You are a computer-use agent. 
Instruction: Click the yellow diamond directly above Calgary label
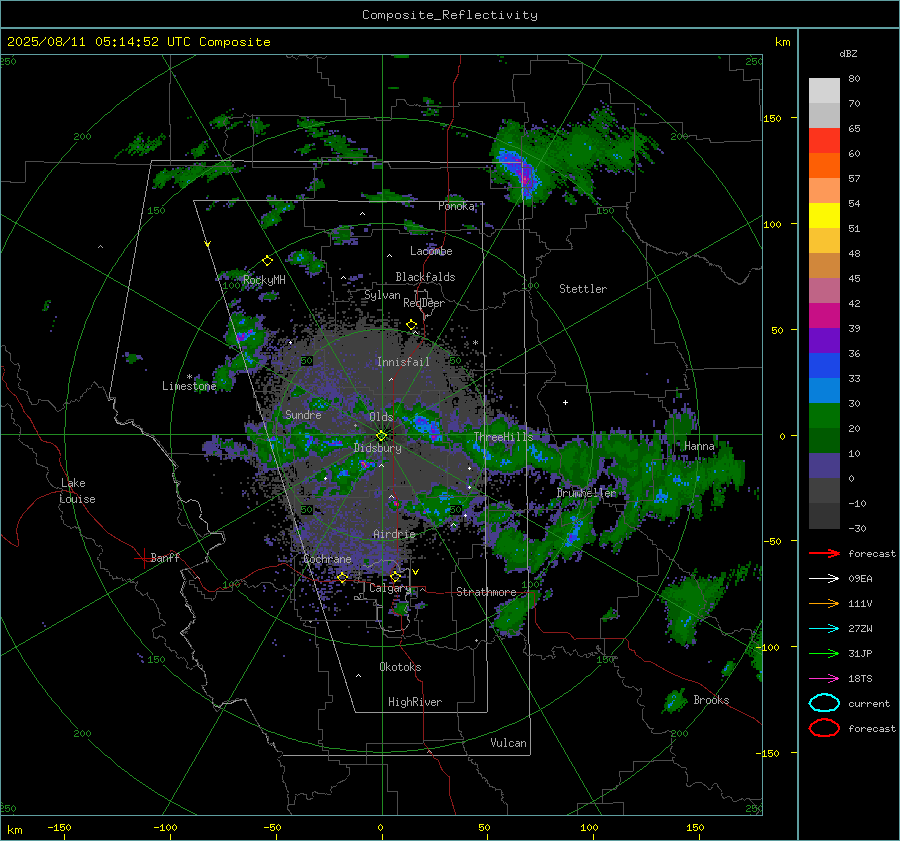[x=395, y=576]
